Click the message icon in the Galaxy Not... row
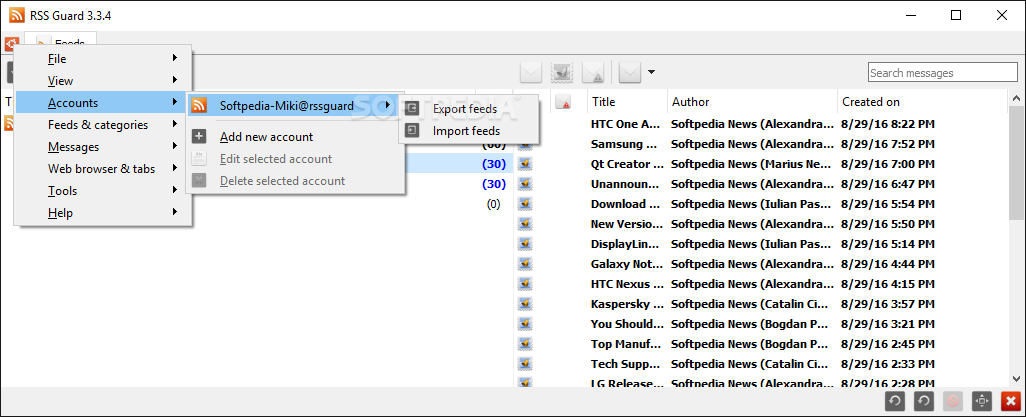The image size is (1026, 417). (524, 264)
